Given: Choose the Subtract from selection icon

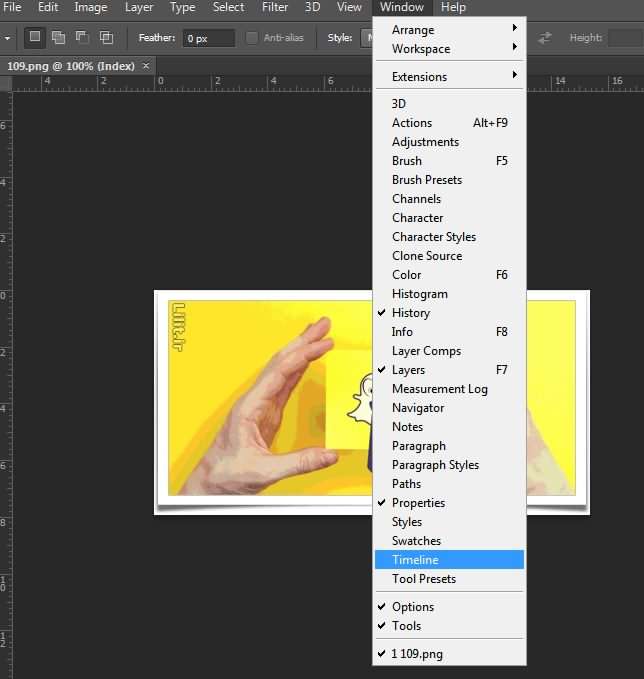Looking at the screenshot, I should point(82,38).
